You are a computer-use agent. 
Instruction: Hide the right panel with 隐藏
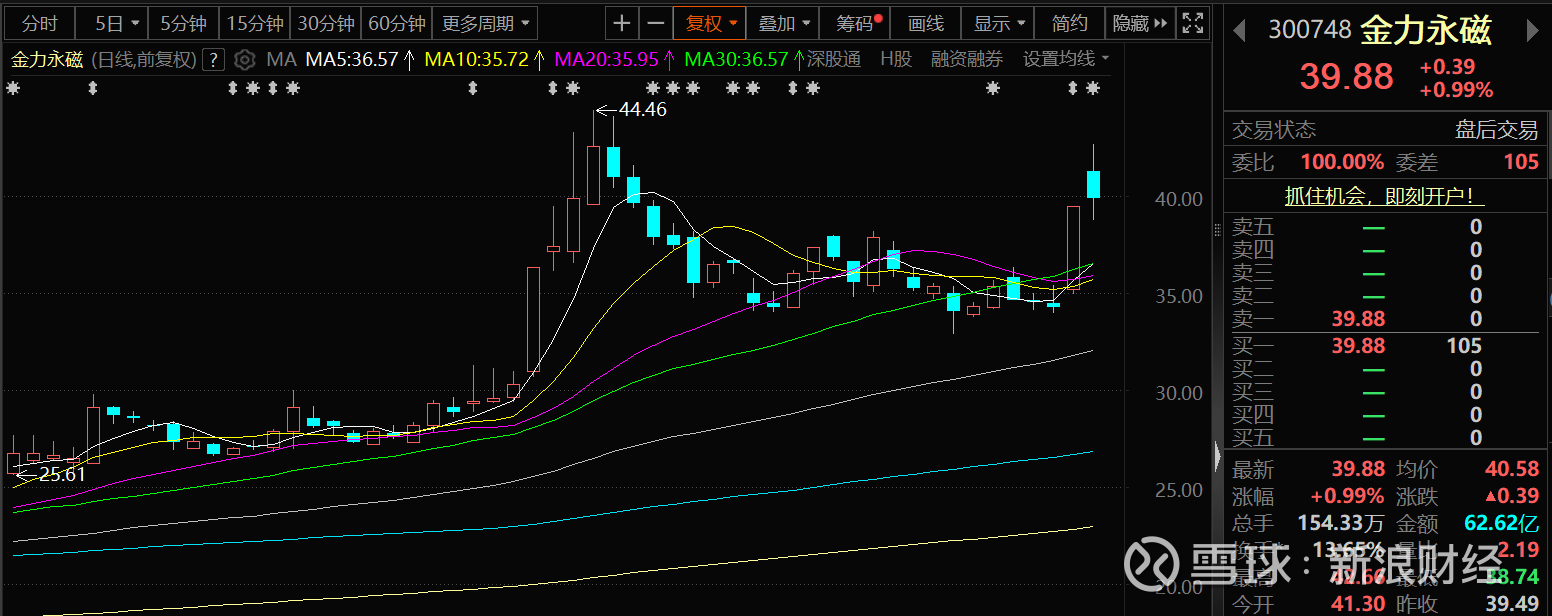pos(1140,23)
